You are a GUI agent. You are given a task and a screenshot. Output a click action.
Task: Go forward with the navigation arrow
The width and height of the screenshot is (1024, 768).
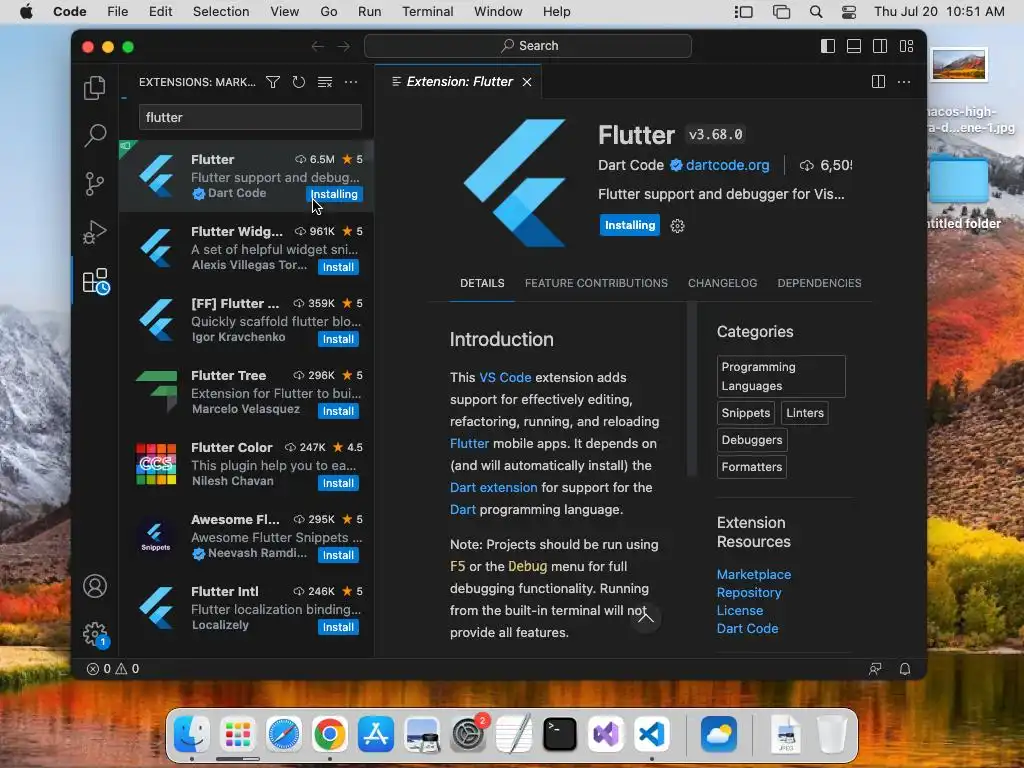[344, 46]
